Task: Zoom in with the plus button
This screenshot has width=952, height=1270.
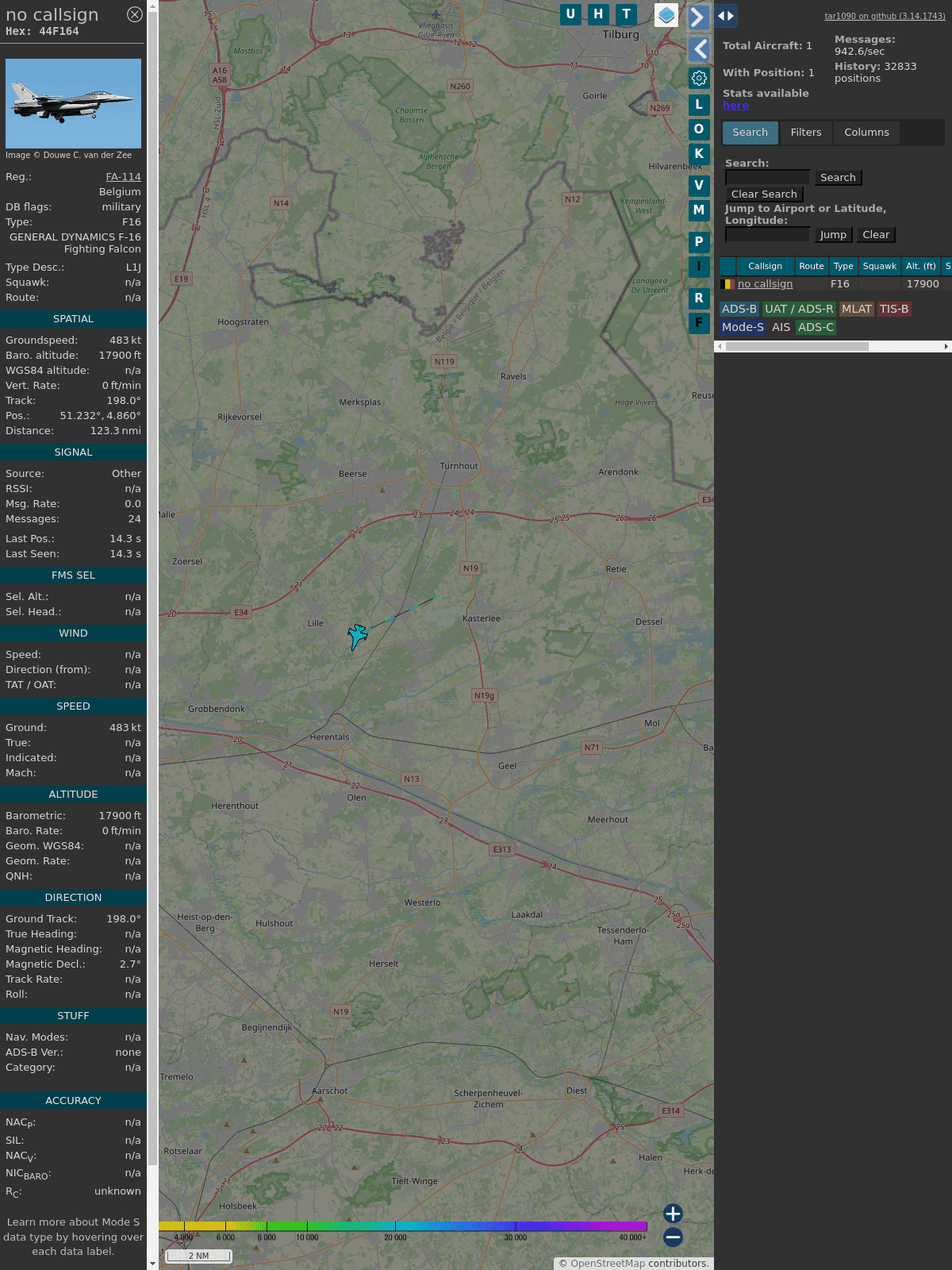Action: tap(673, 1213)
